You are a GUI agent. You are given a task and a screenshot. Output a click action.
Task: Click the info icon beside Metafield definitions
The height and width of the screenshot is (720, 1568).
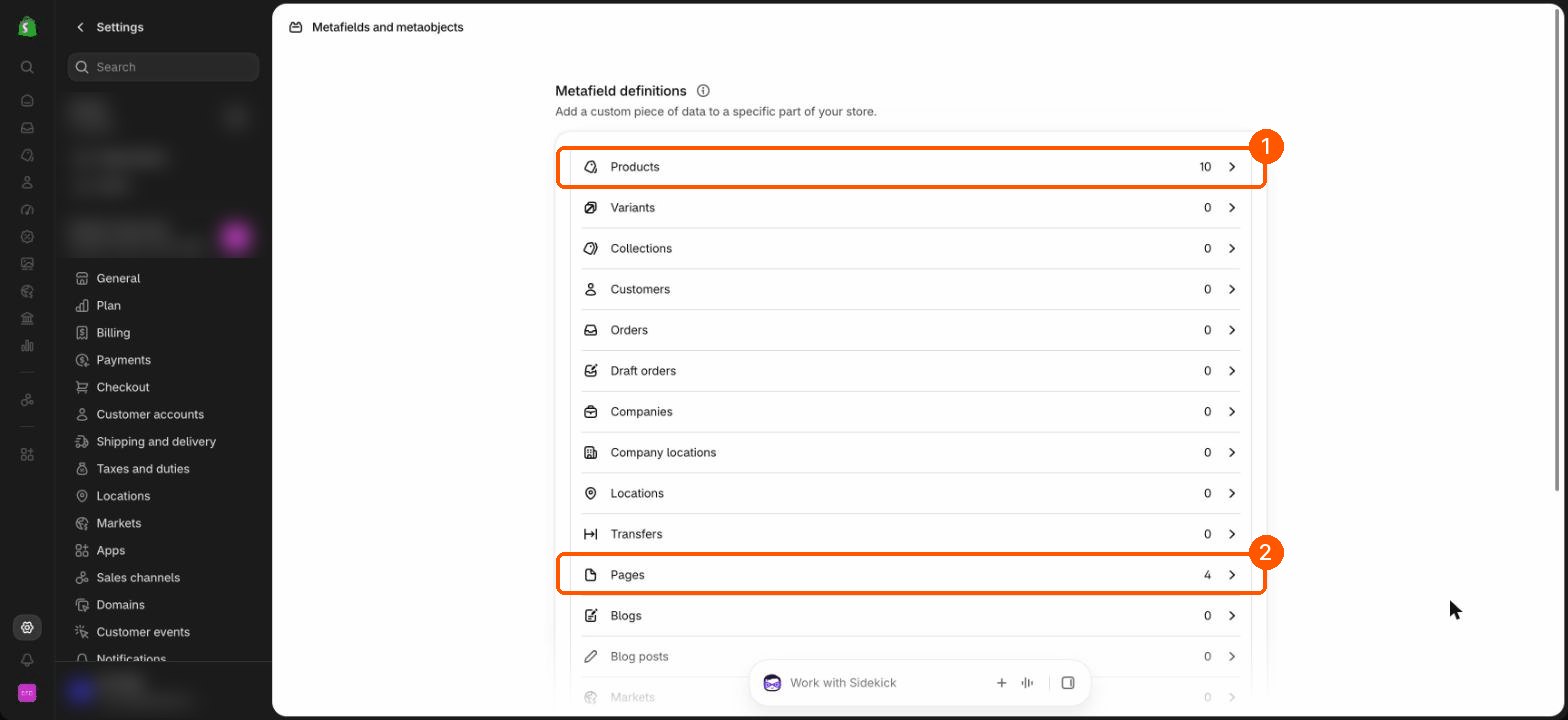tap(703, 90)
